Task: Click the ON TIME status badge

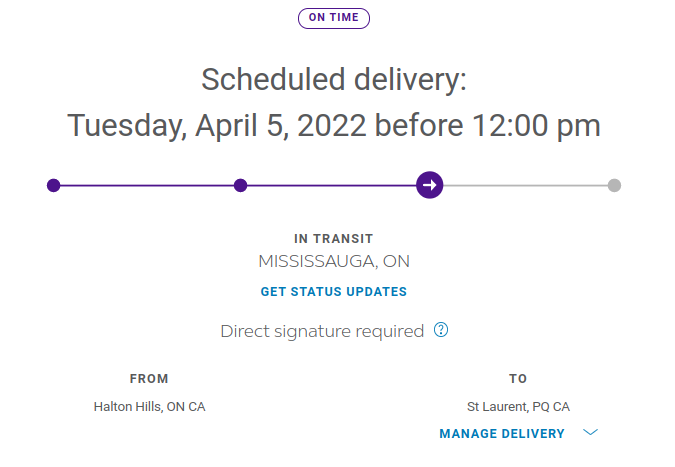Action: tap(334, 18)
